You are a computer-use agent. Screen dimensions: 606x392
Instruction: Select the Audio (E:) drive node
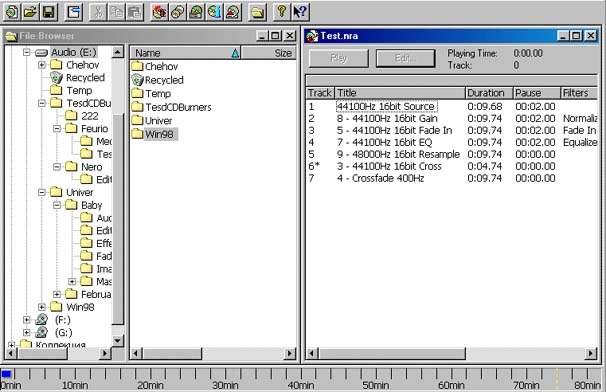click(74, 52)
